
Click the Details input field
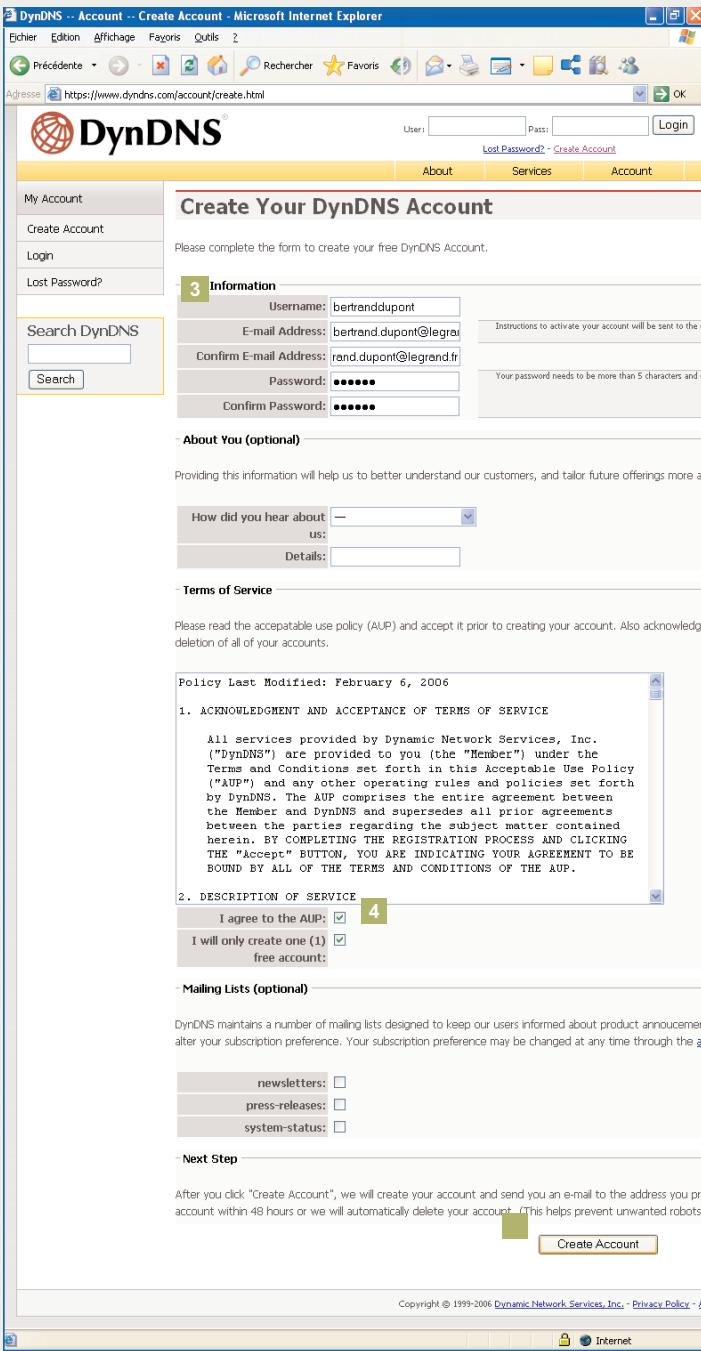point(394,556)
